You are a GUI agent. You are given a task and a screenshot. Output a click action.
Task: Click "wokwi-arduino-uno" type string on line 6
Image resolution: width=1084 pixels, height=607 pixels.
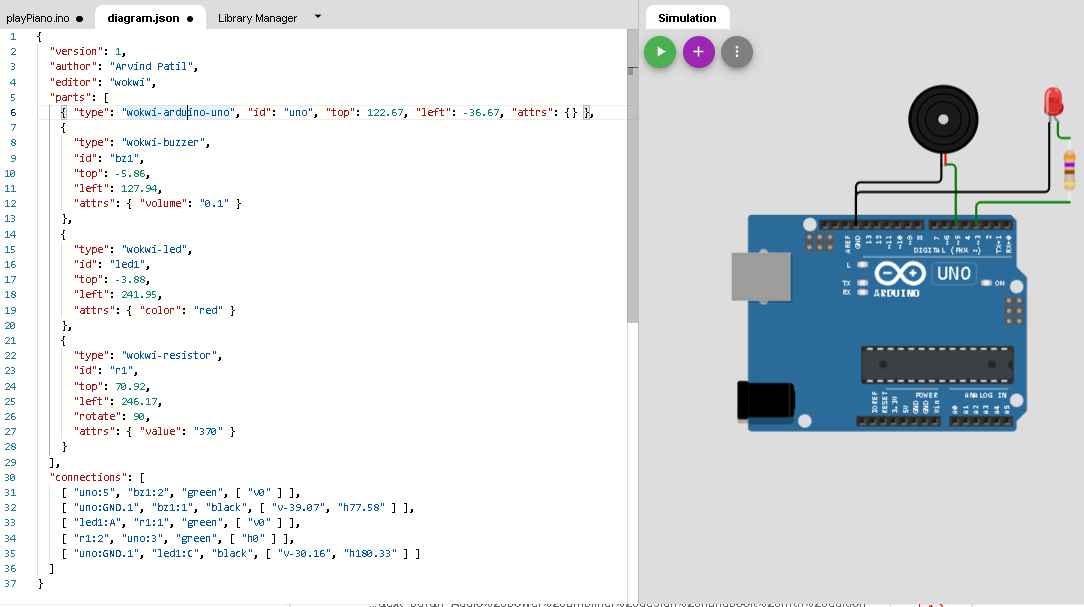(x=178, y=112)
